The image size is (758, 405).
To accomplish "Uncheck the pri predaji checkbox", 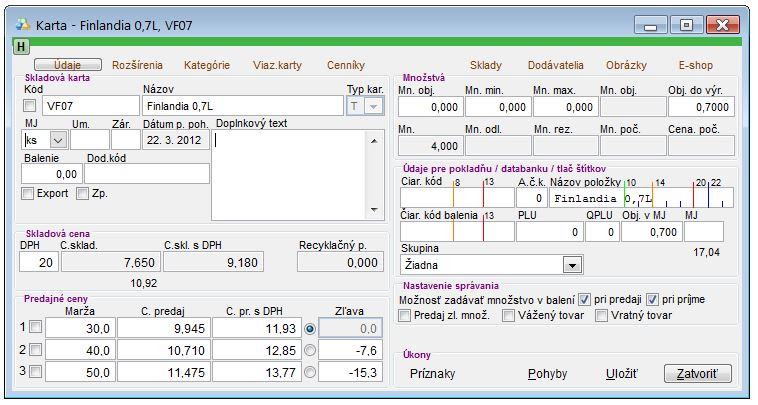I will point(586,298).
